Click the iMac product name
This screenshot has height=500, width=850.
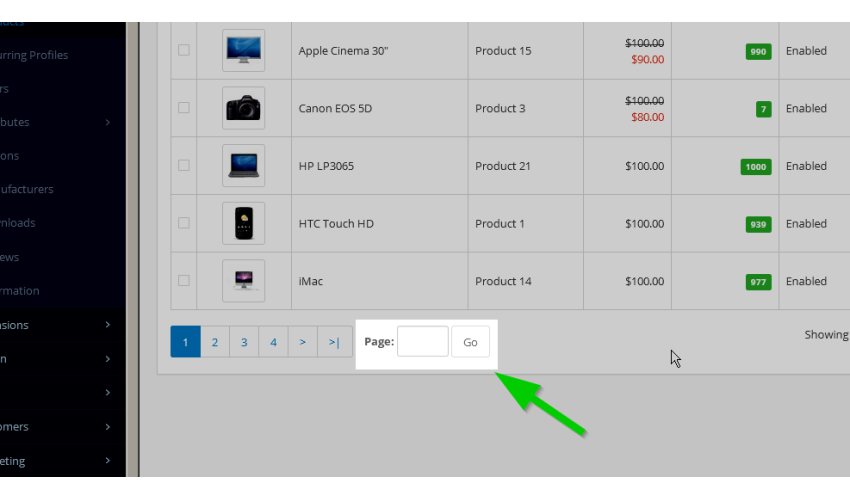tap(311, 281)
